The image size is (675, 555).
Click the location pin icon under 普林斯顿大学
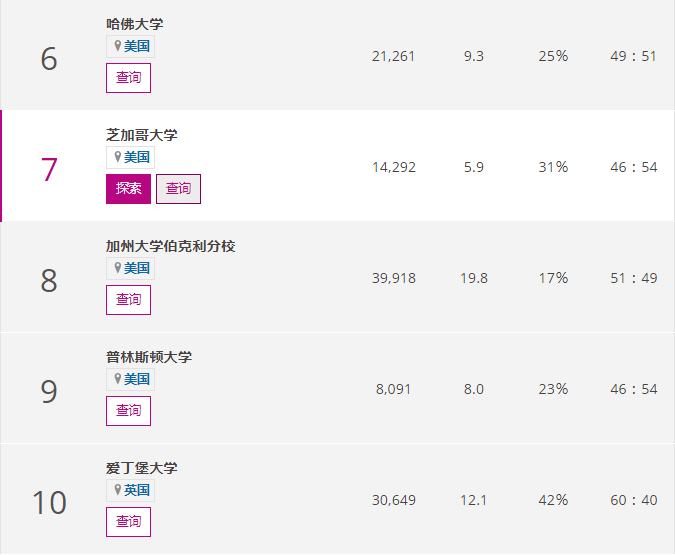point(117,379)
